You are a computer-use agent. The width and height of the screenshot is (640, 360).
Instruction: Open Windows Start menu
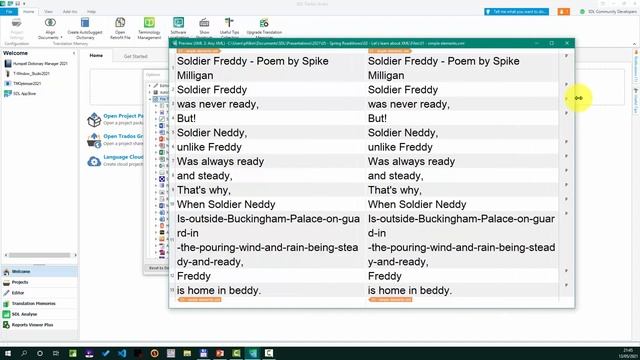[x=7, y=353]
